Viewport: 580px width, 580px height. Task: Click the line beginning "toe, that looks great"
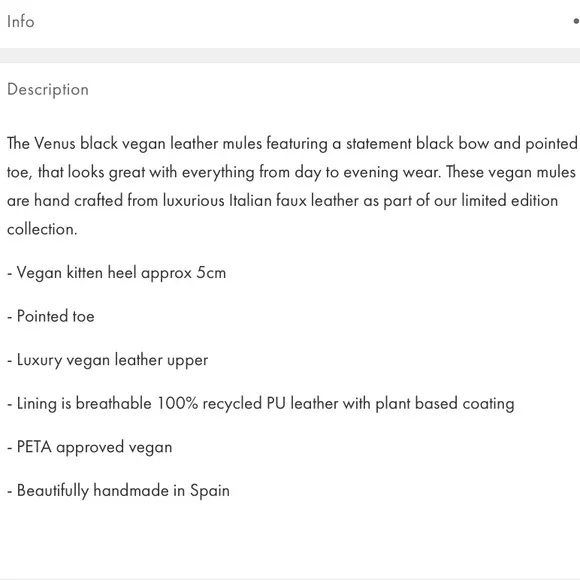click(291, 172)
